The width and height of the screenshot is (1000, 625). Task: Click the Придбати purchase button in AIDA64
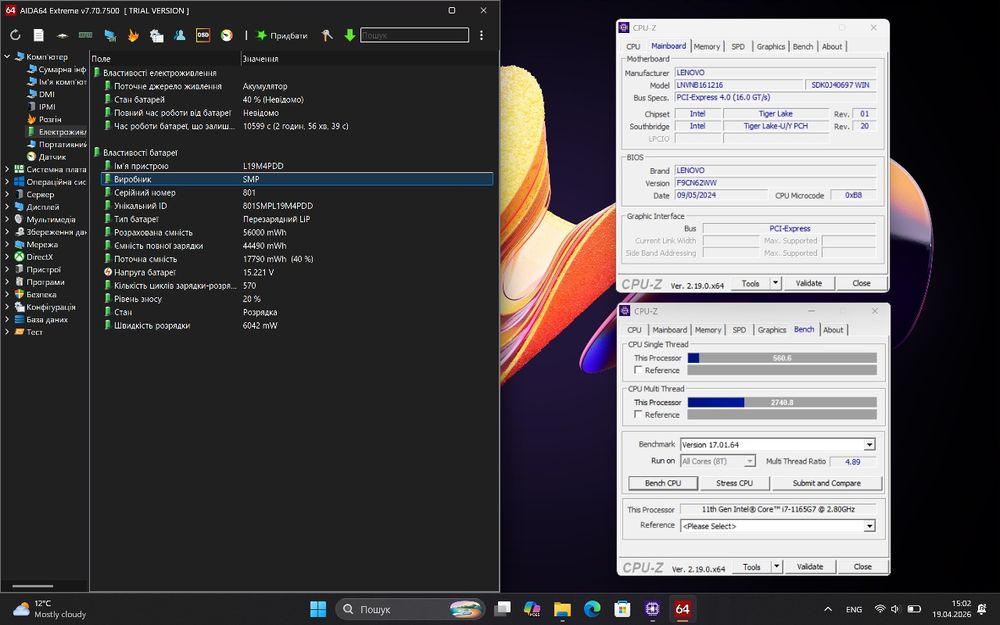coord(282,36)
